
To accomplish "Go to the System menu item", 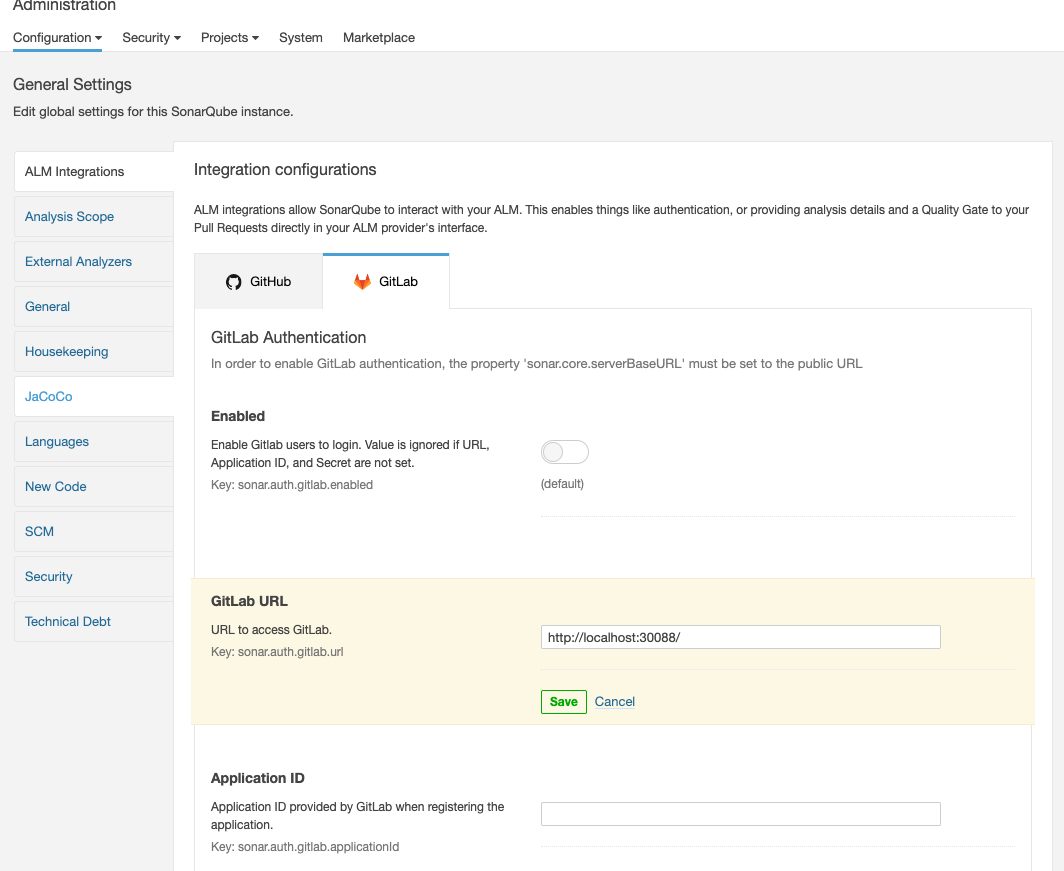I will point(300,38).
